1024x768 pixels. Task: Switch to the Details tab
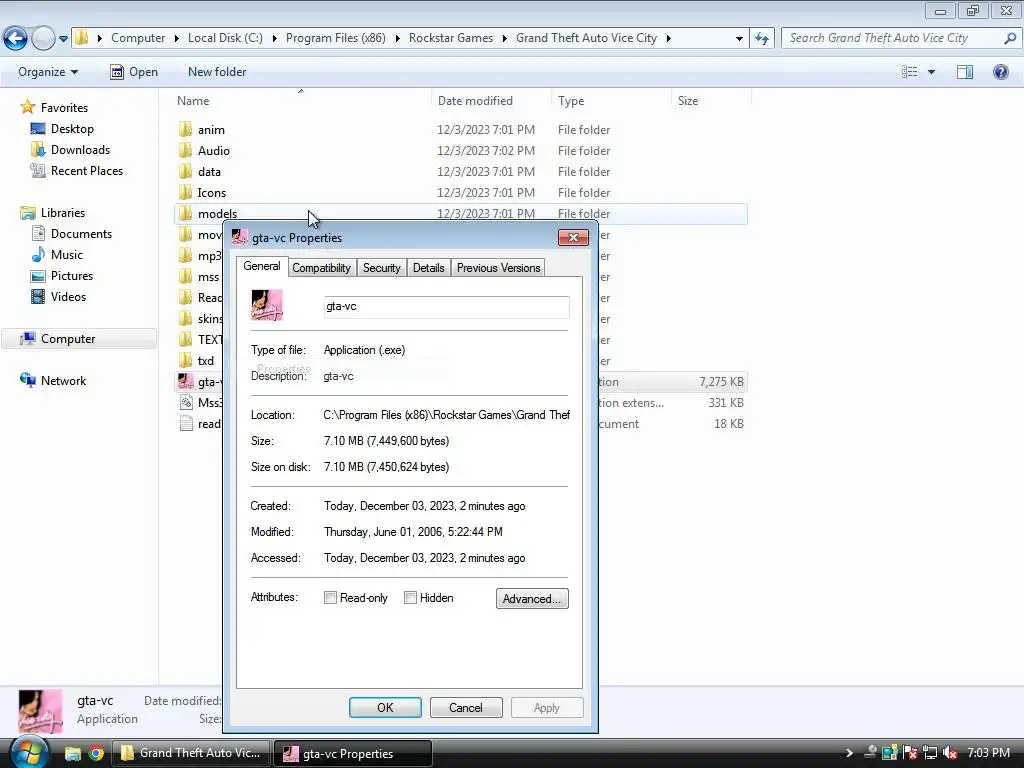tap(428, 268)
